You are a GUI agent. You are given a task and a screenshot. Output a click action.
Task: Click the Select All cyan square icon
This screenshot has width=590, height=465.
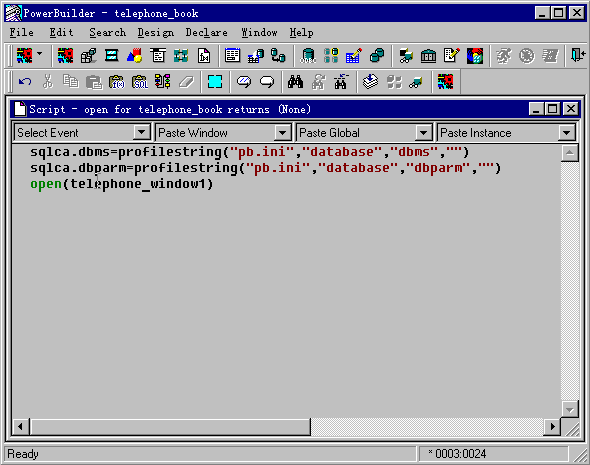pyautogui.click(x=215, y=82)
